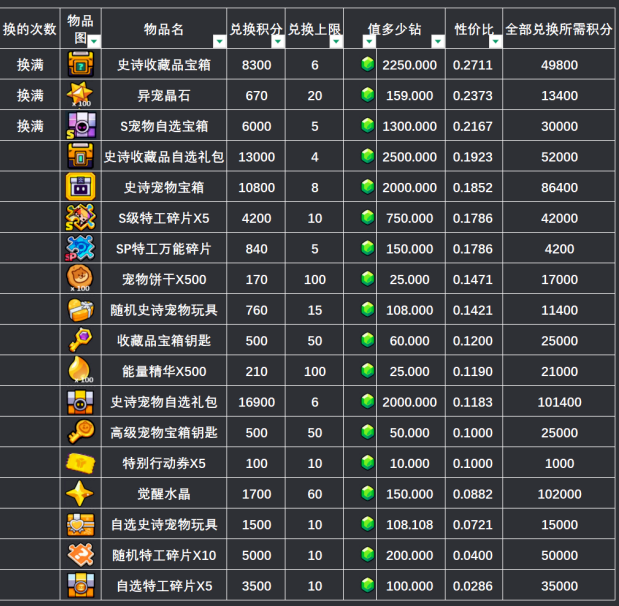
Task: Click the 史诗收藏品宝箱 chest icon
Action: (x=81, y=64)
